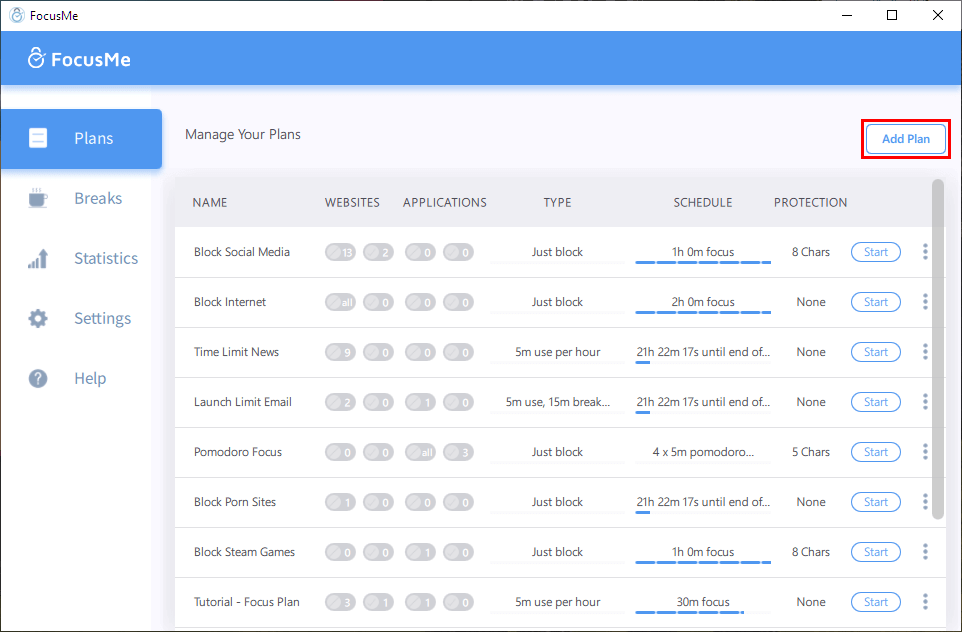Screen dimensions: 962x632
Task: Open the three-dot menu for Pomodoro Focus
Action: pos(925,451)
